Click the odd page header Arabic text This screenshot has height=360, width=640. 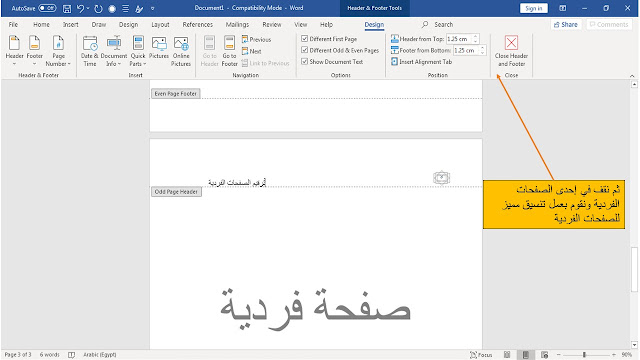[237, 182]
